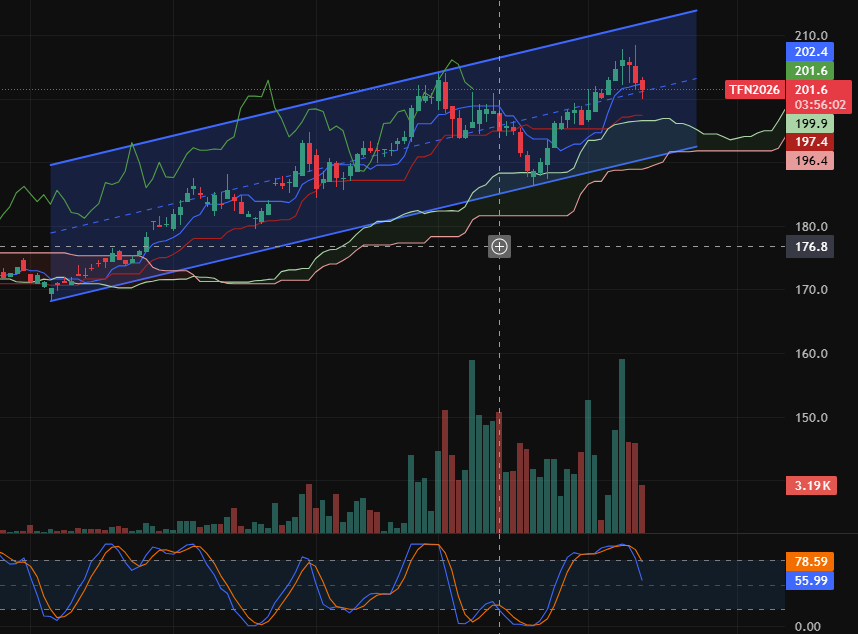Select the red 201.6 last price label with countdown

point(819,96)
